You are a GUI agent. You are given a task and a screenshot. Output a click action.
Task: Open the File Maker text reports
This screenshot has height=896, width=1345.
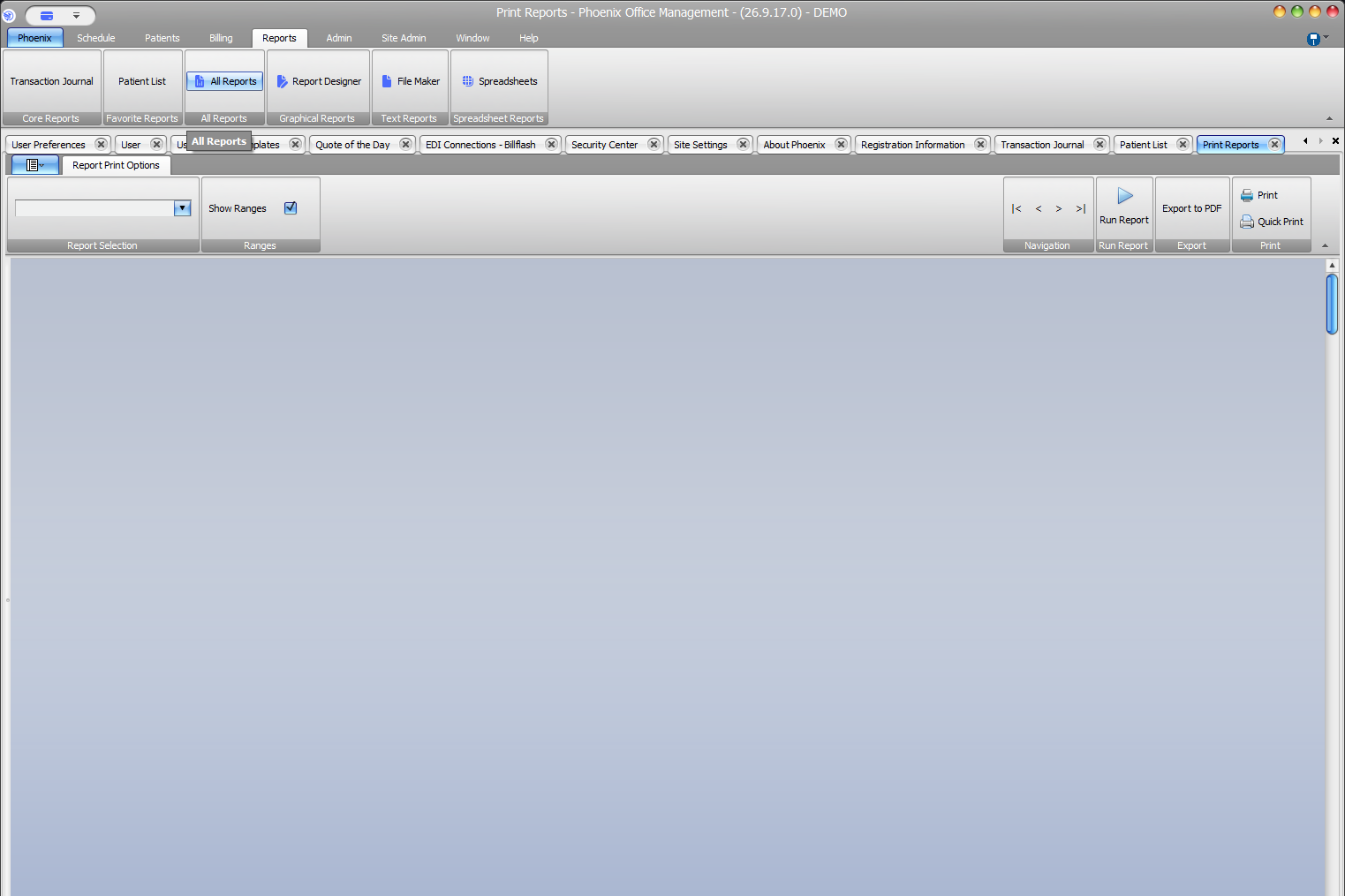coord(411,81)
